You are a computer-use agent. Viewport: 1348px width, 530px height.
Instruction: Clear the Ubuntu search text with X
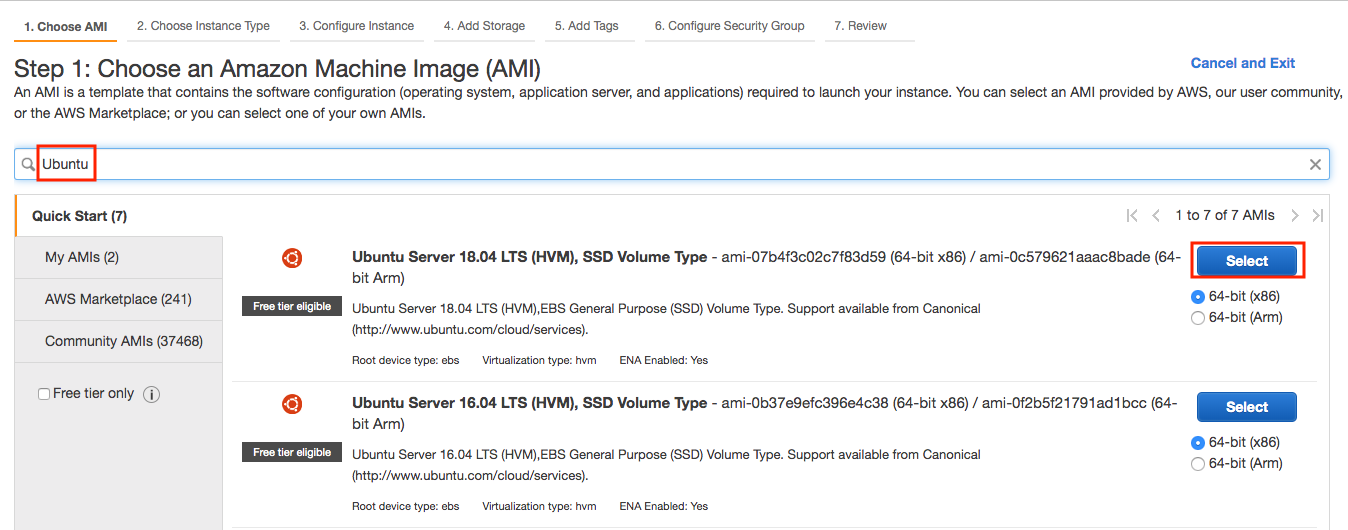[x=1316, y=165]
